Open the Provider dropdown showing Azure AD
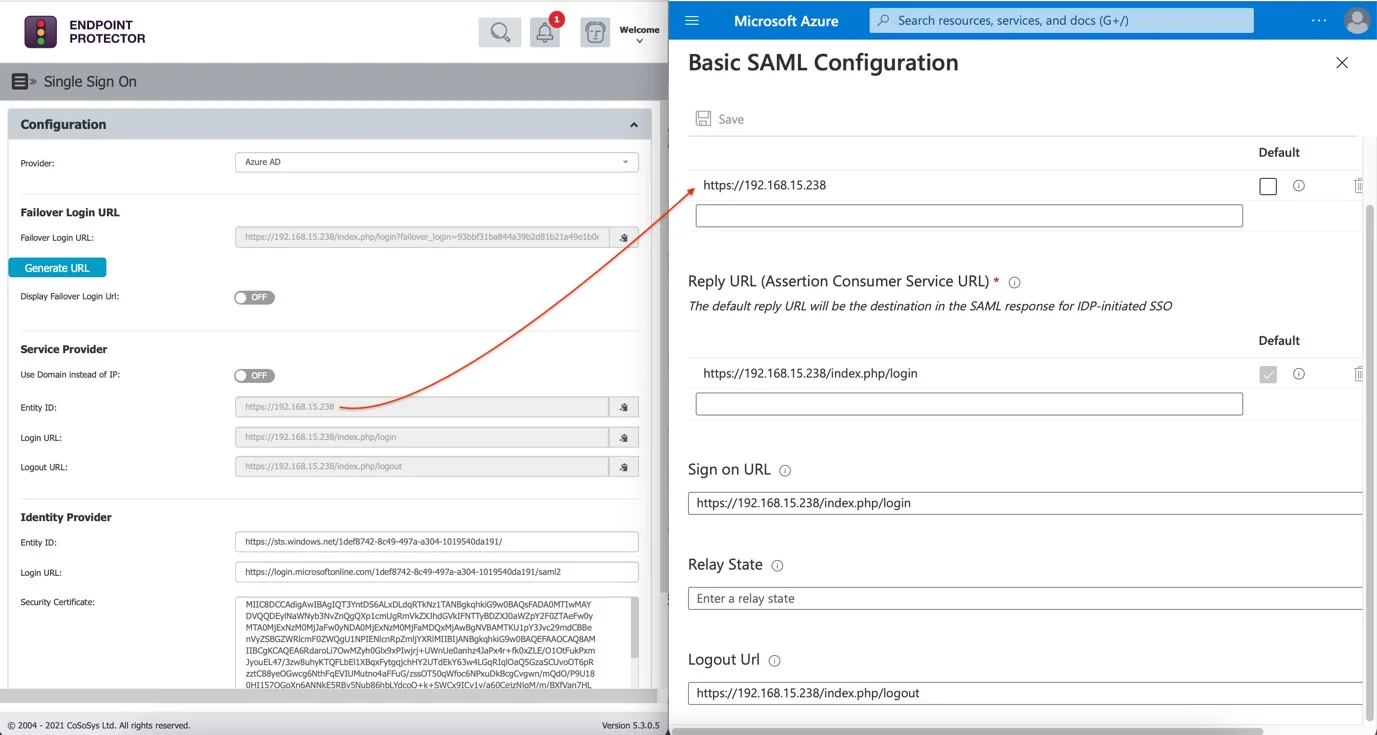The height and width of the screenshot is (735, 1377). pyautogui.click(x=436, y=162)
